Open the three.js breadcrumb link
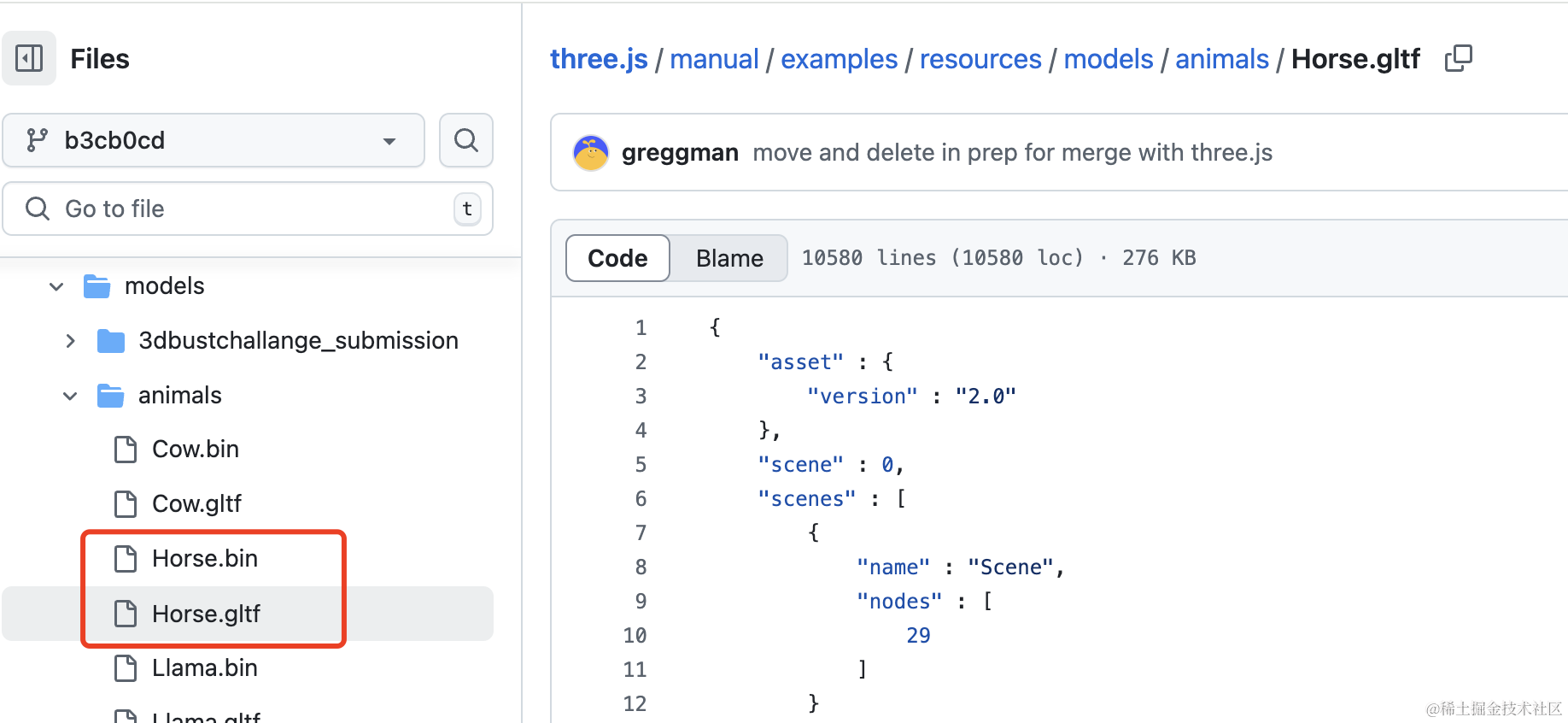The image size is (1568, 723). (x=599, y=59)
